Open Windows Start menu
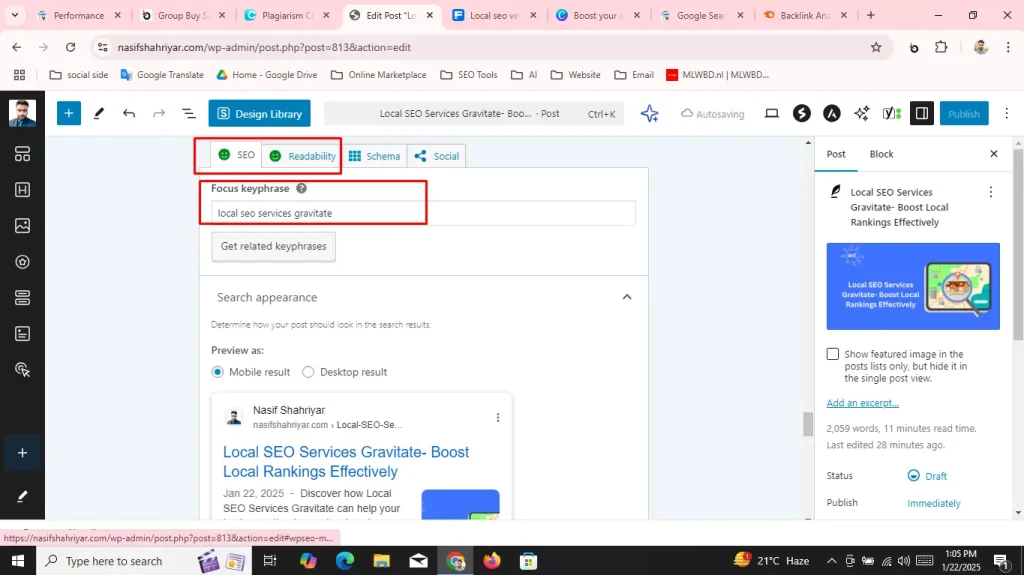The image size is (1024, 575). (x=18, y=561)
